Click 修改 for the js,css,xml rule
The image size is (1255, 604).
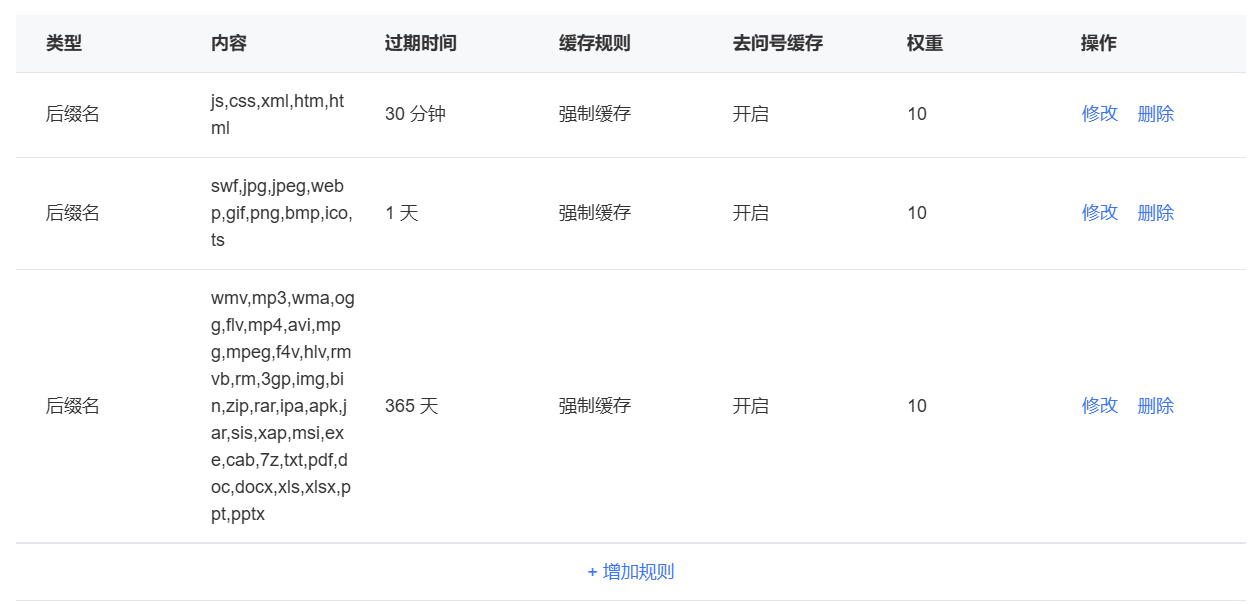point(1100,114)
